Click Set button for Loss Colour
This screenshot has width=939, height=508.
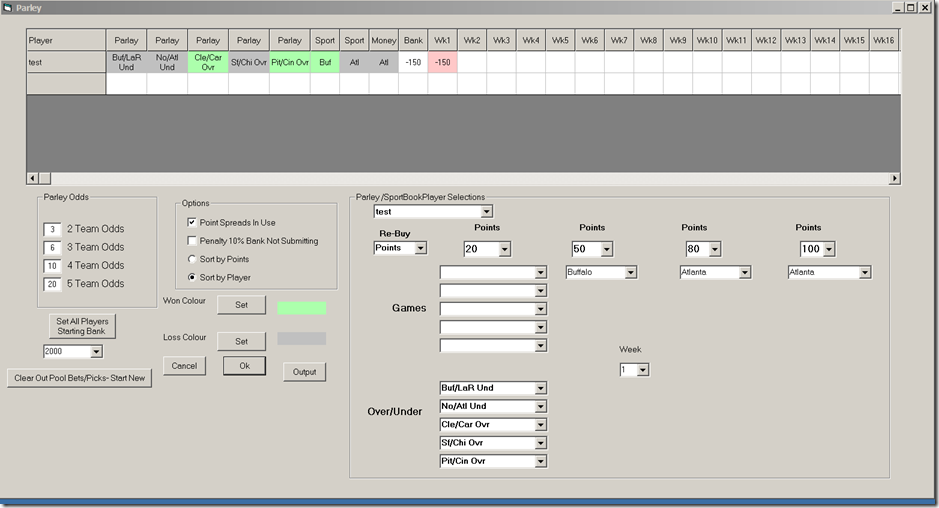tap(241, 341)
